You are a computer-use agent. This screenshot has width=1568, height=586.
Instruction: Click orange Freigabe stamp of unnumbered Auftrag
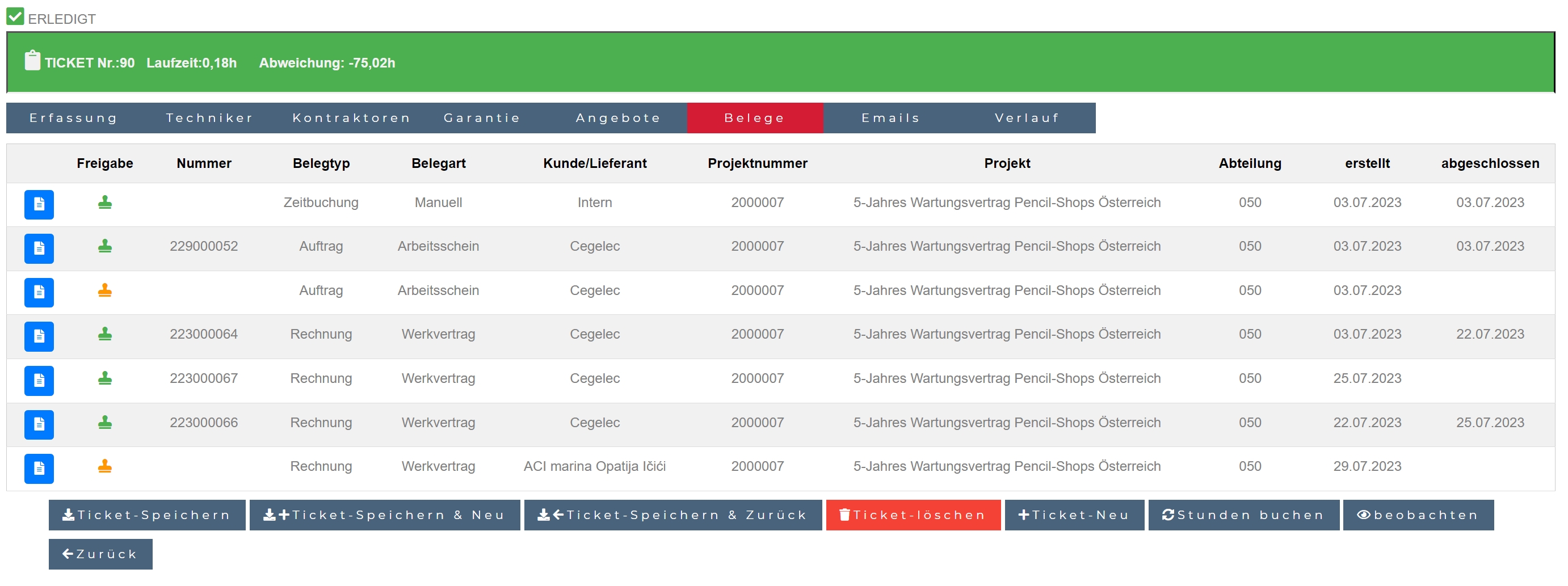click(x=104, y=290)
